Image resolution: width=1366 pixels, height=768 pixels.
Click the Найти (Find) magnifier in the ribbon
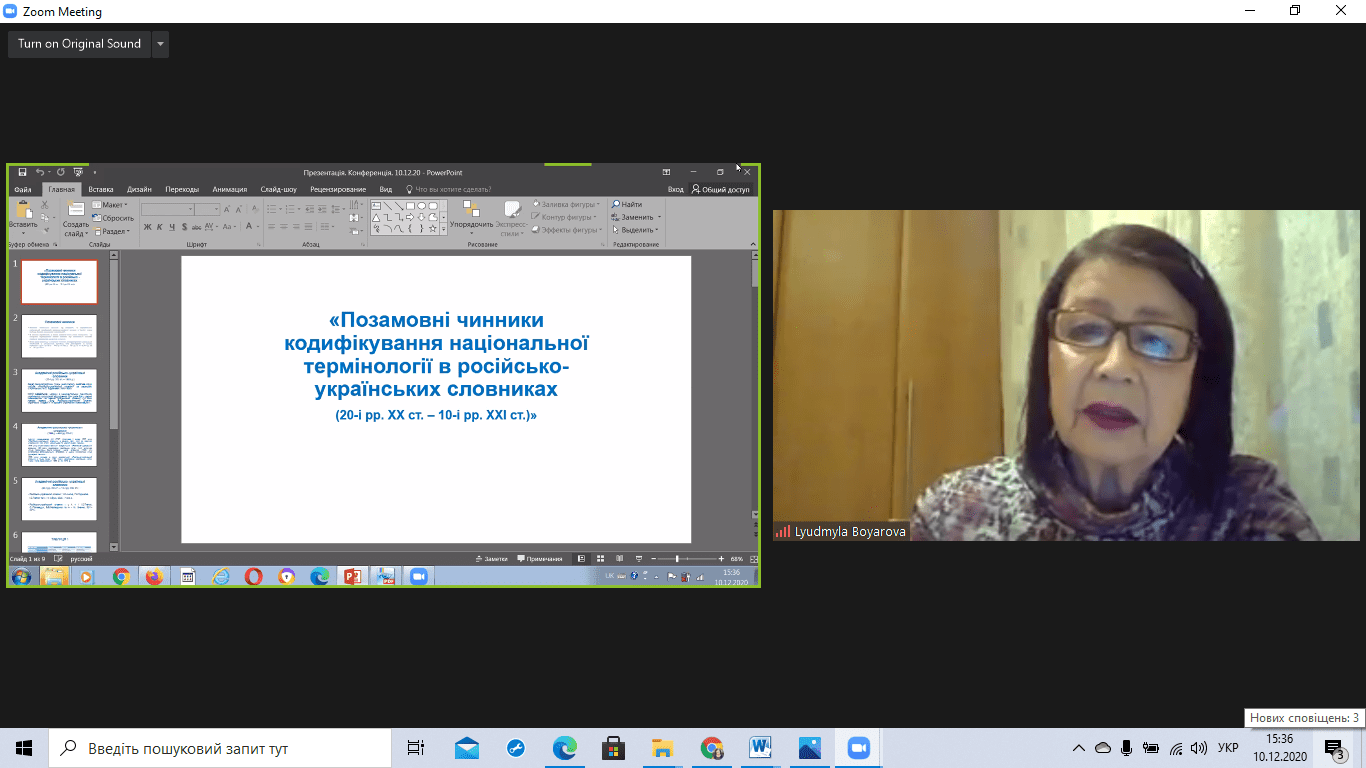617,204
